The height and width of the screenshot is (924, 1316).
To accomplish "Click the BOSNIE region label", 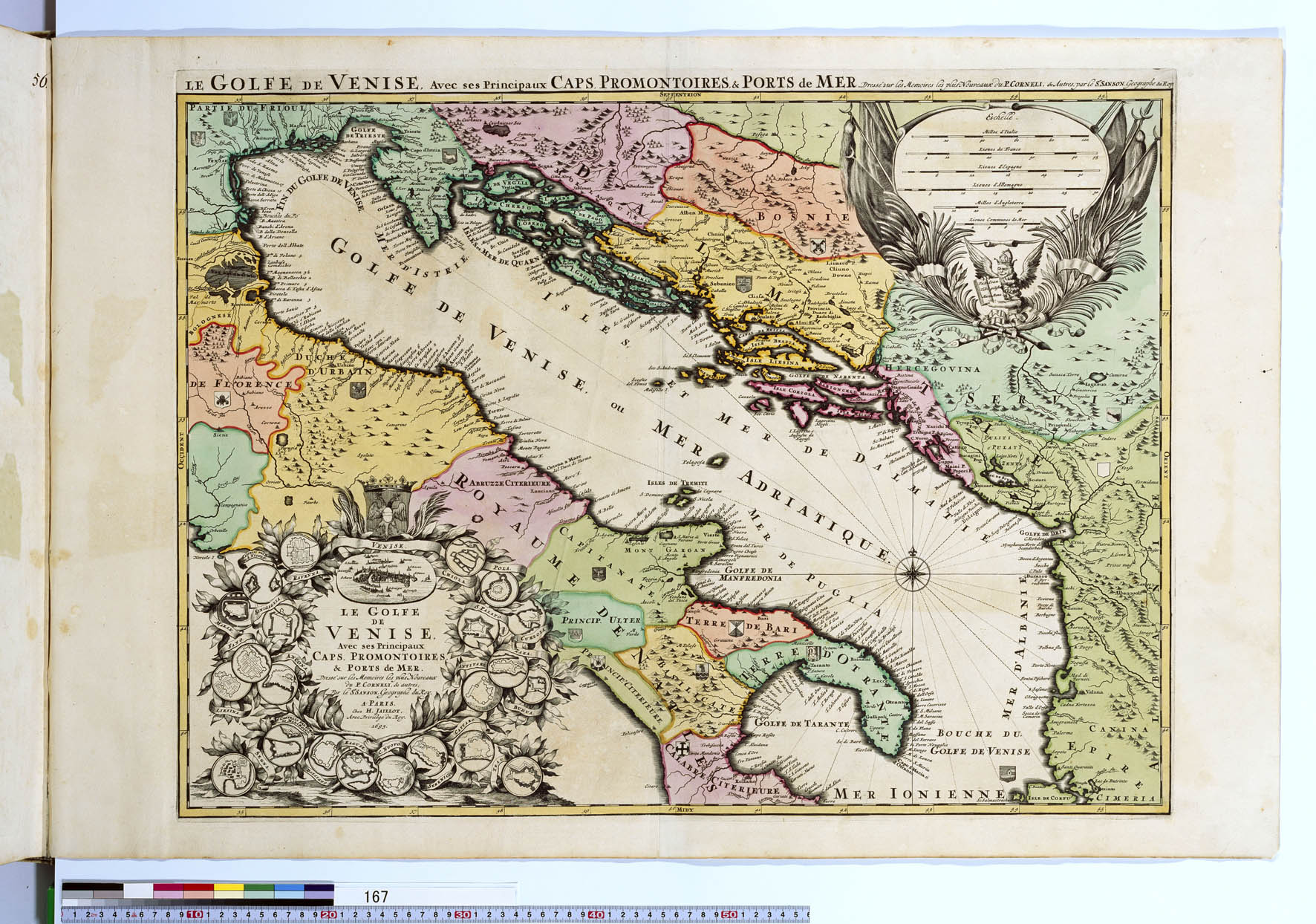I will click(804, 217).
